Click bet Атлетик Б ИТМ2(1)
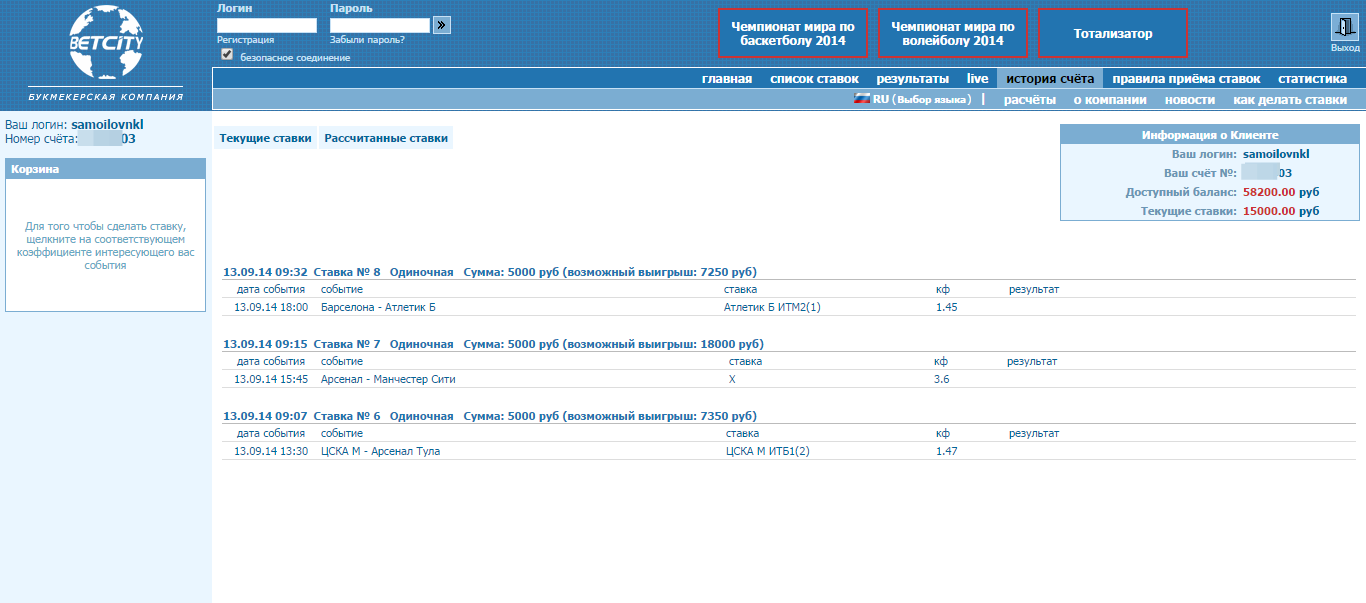The image size is (1366, 603). click(772, 307)
